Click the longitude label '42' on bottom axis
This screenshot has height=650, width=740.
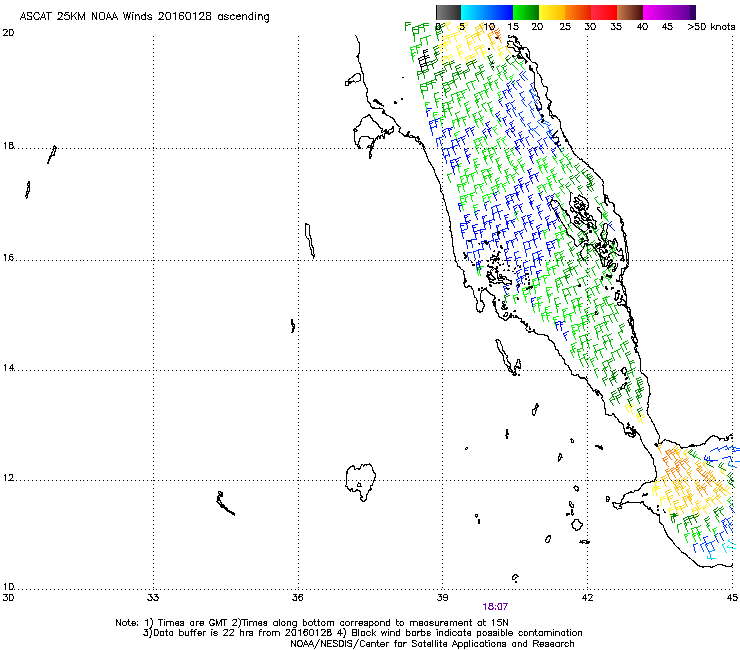pyautogui.click(x=587, y=598)
